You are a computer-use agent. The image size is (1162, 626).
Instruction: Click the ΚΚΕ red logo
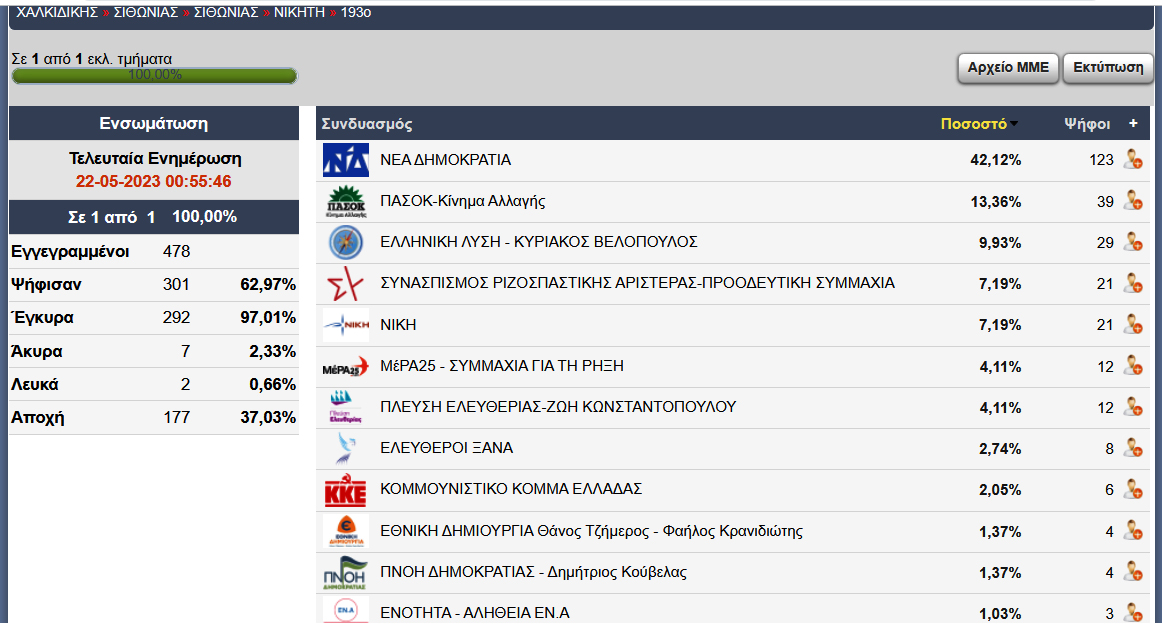345,490
